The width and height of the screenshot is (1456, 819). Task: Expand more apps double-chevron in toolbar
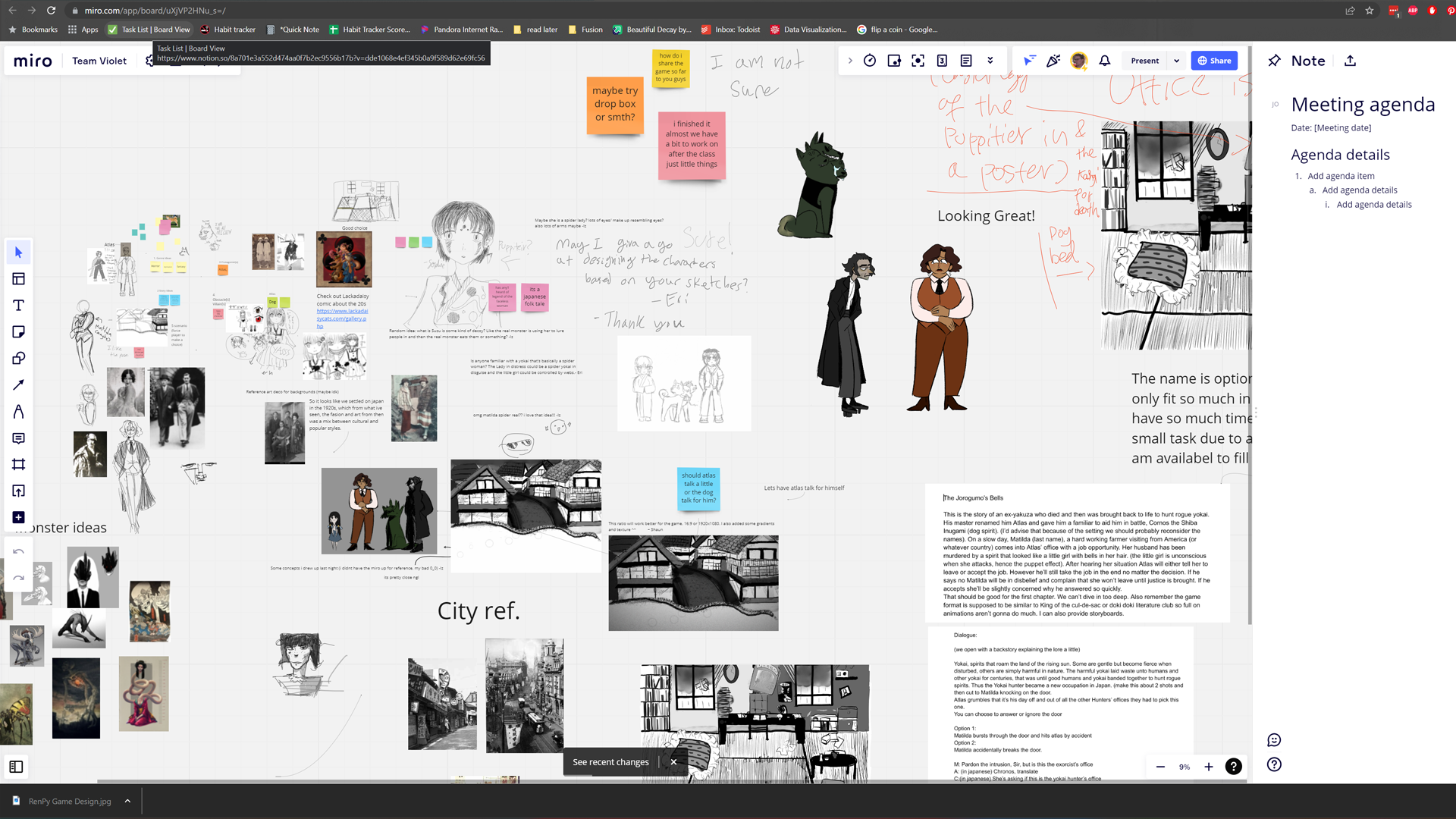990,61
